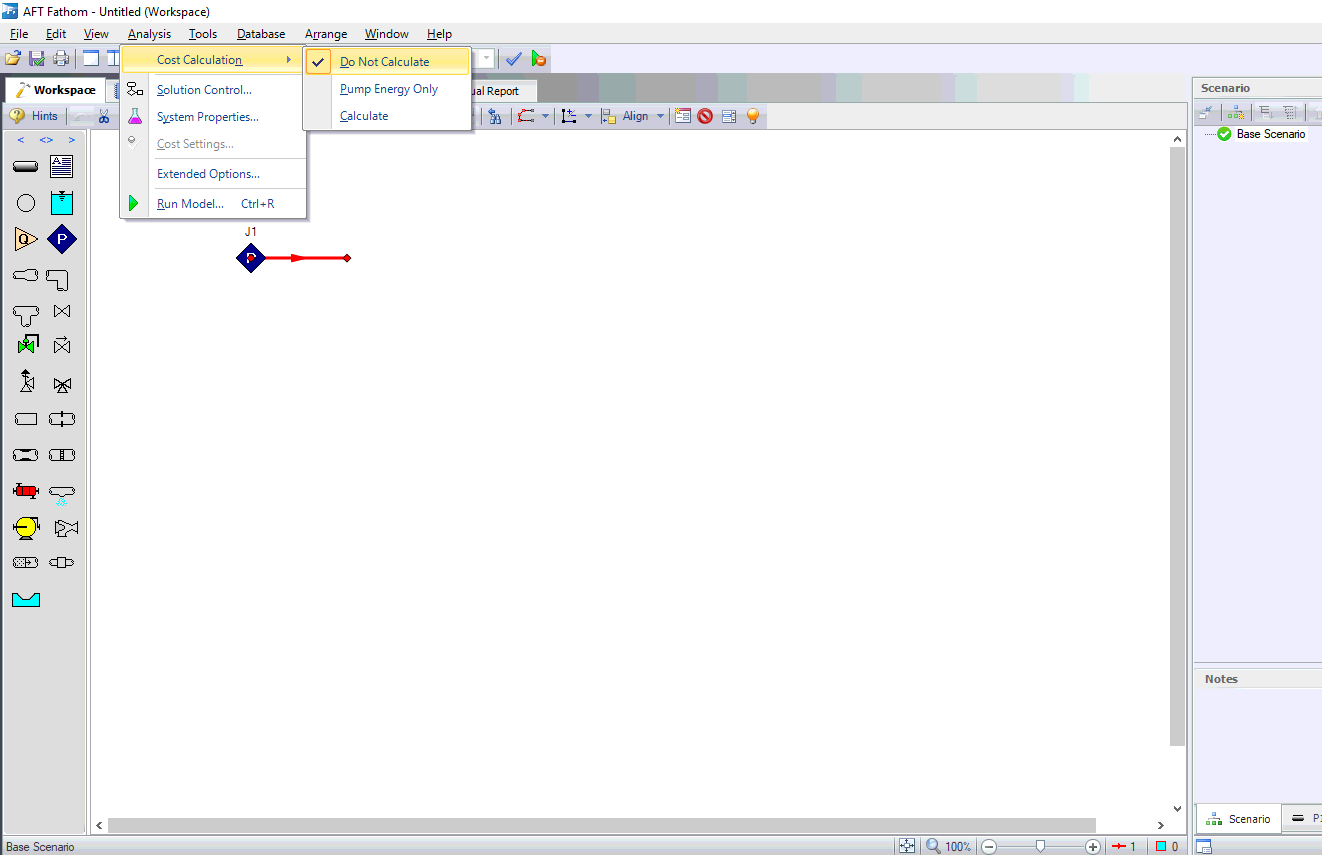The height and width of the screenshot is (855, 1322).
Task: Select the Do Not Calculate option
Action: click(x=388, y=61)
